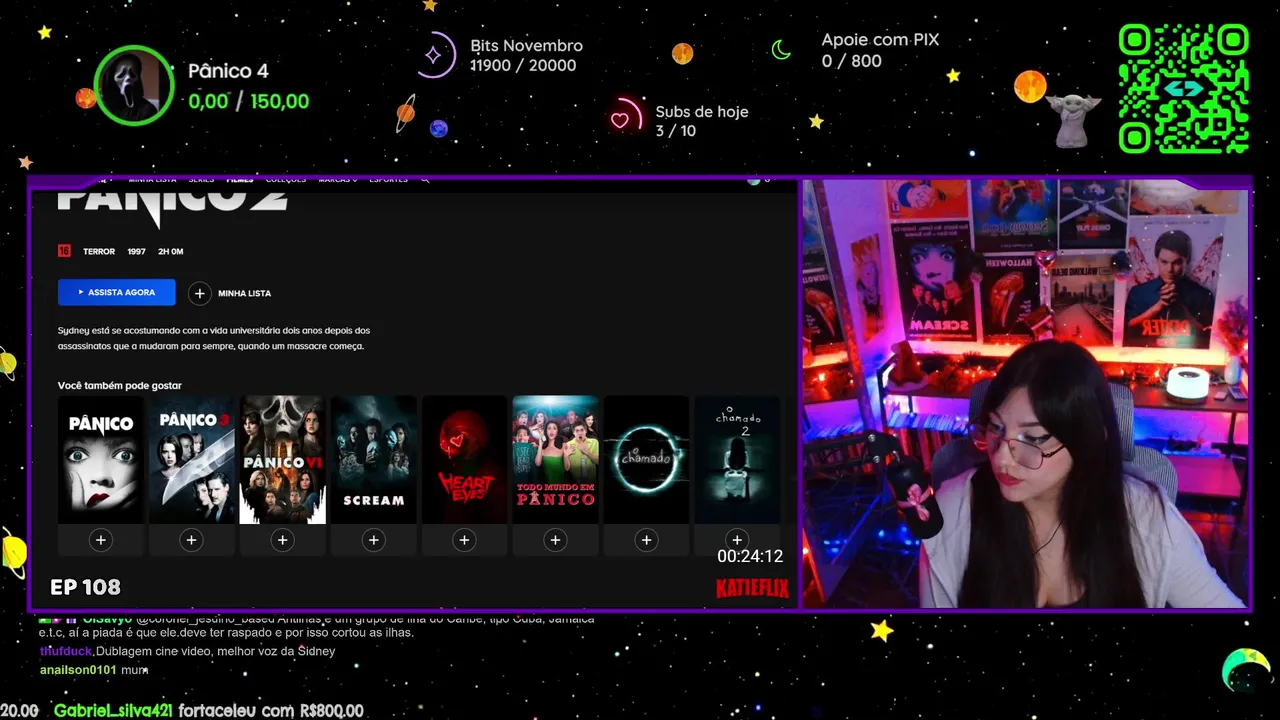Click the Pânico 4 goal title
Image resolution: width=1280 pixels, height=720 pixels.
[x=228, y=71]
